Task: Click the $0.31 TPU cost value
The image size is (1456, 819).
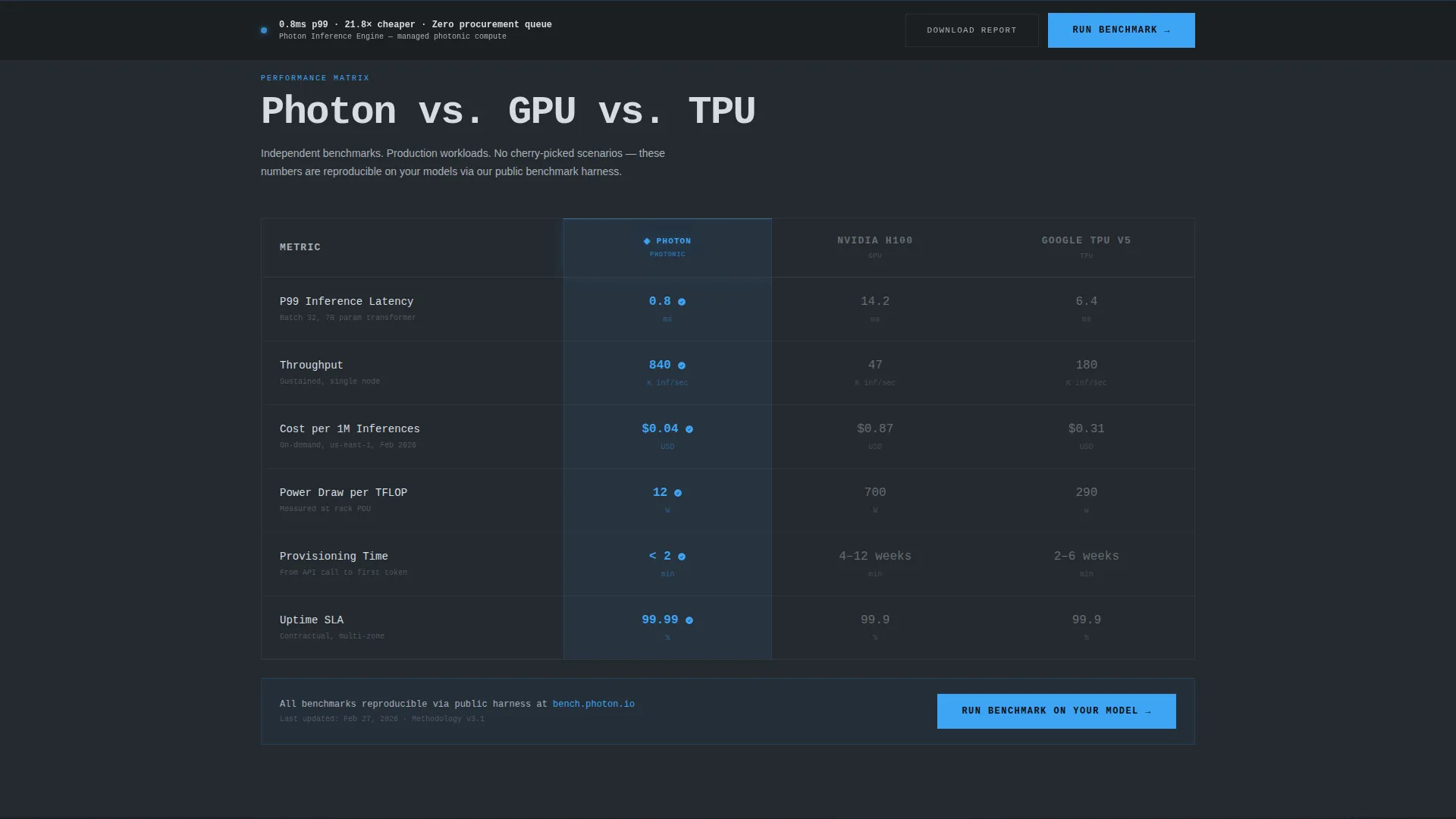Action: [x=1086, y=429]
